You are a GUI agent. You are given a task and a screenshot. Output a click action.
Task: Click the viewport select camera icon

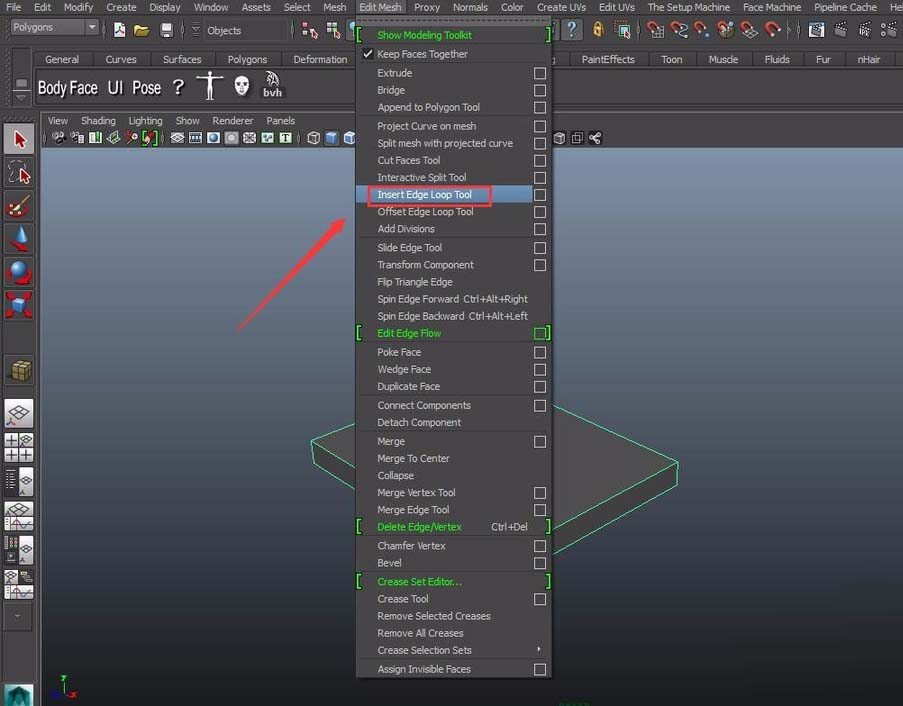click(x=59, y=138)
